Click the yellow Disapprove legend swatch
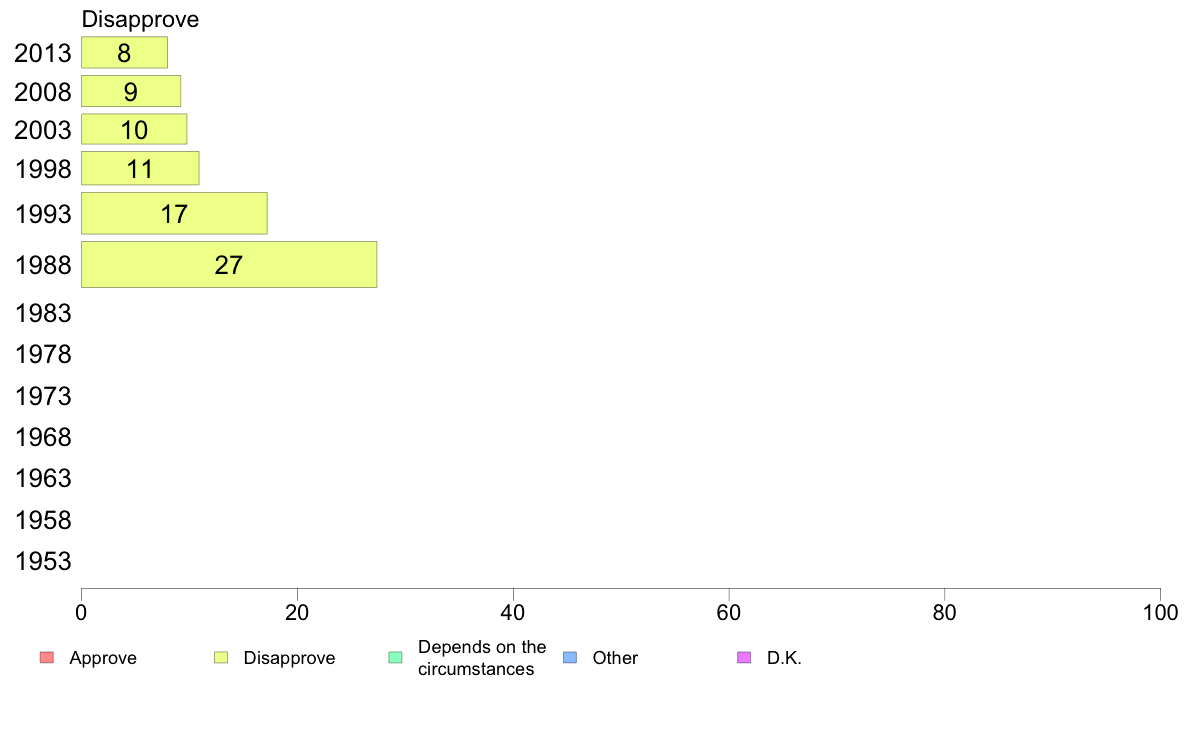This screenshot has height=736, width=1188. [x=221, y=657]
